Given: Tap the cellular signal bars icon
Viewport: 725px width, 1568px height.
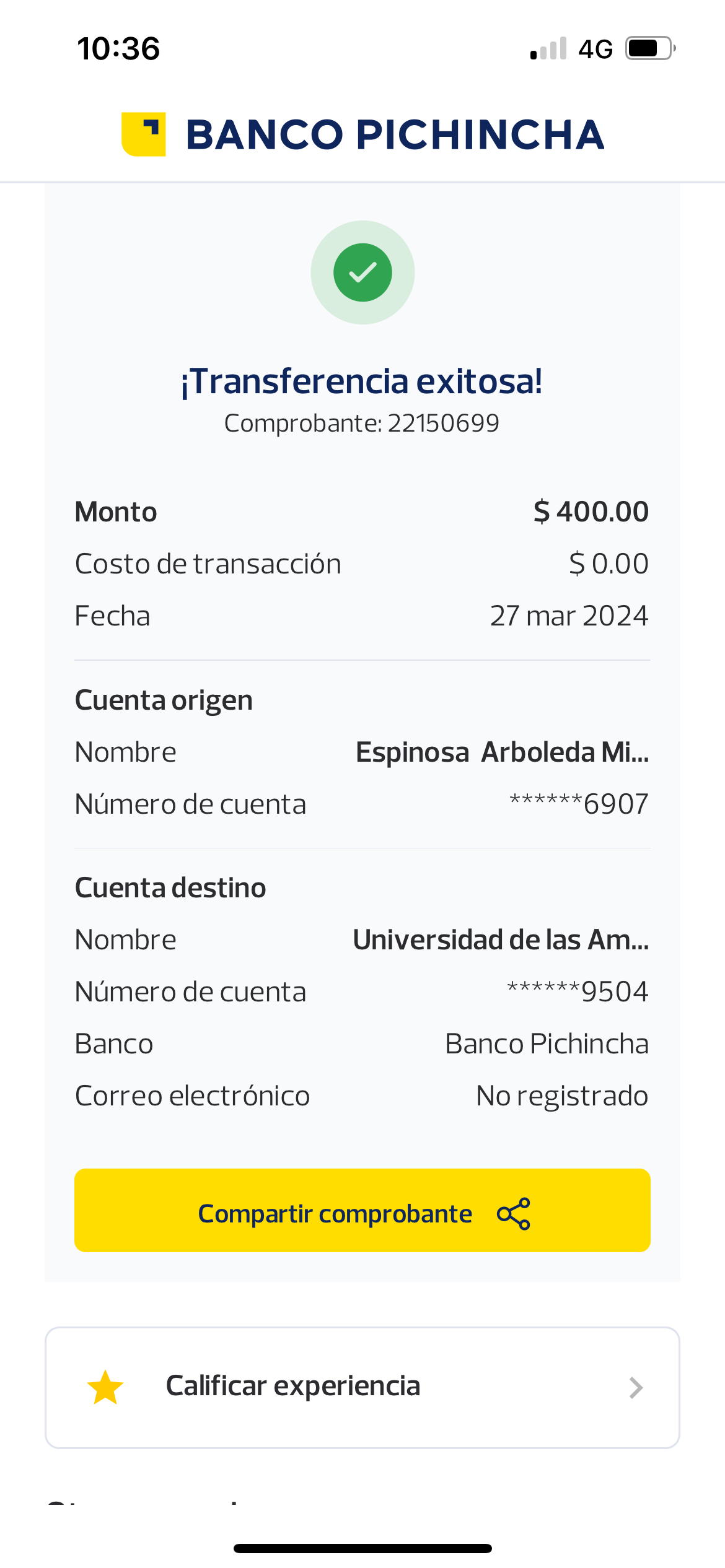Looking at the screenshot, I should pyautogui.click(x=548, y=49).
